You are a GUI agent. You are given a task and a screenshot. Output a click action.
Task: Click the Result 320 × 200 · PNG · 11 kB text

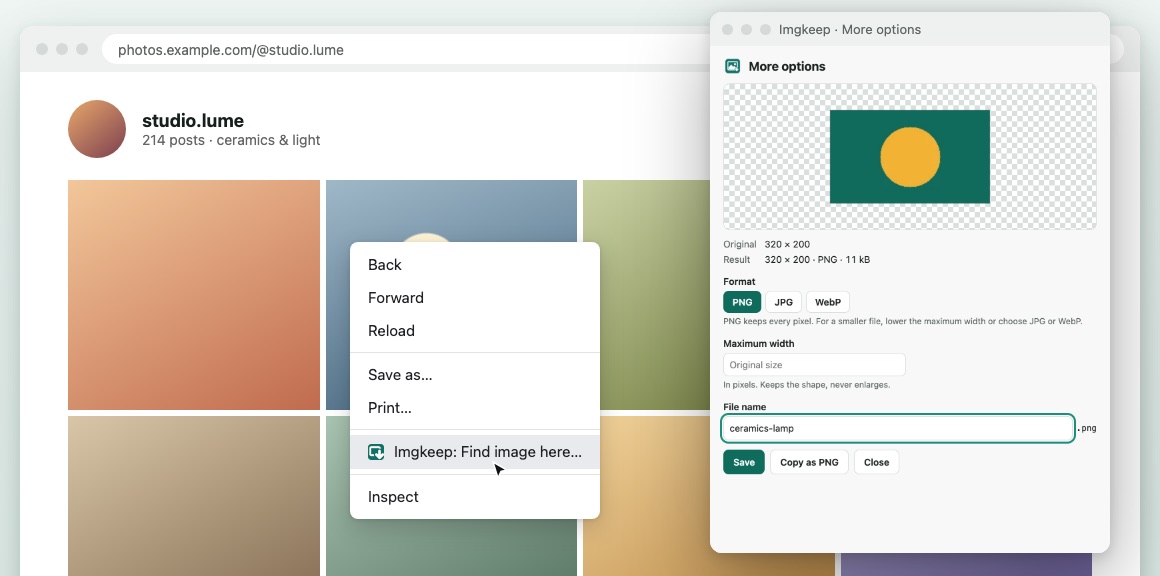[x=797, y=260]
